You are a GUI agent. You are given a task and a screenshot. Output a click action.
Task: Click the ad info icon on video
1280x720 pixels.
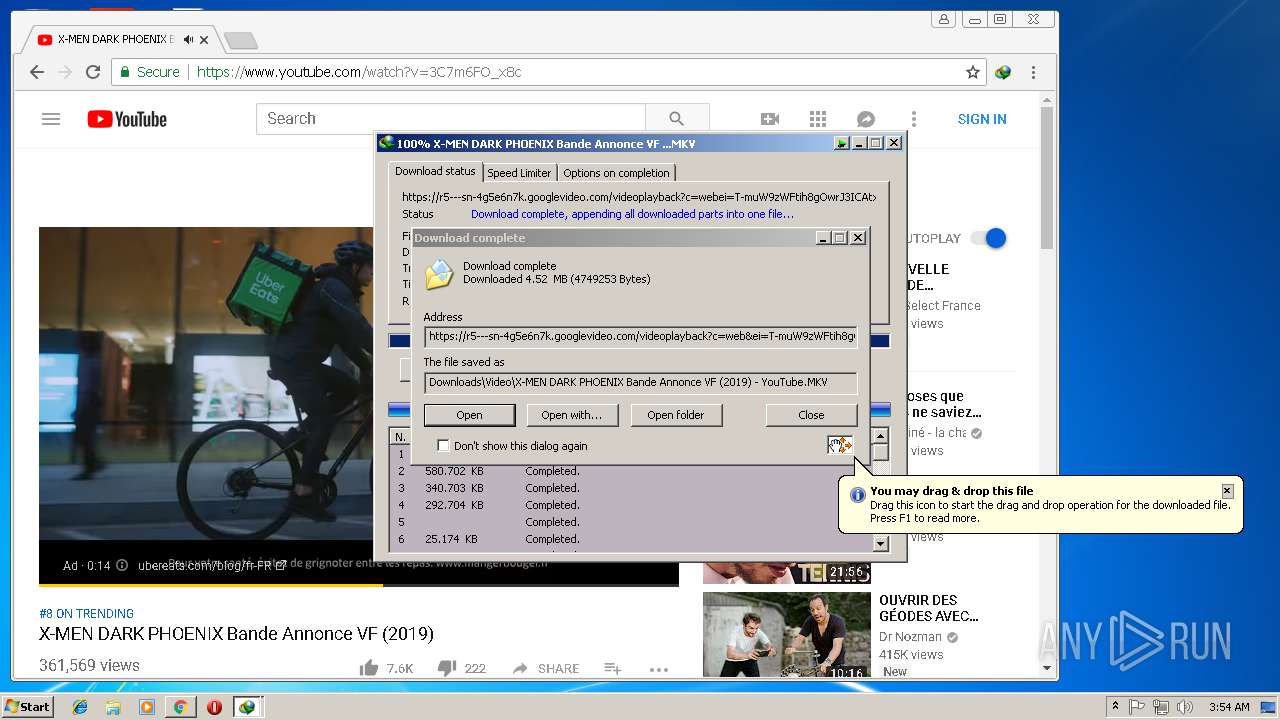point(122,565)
